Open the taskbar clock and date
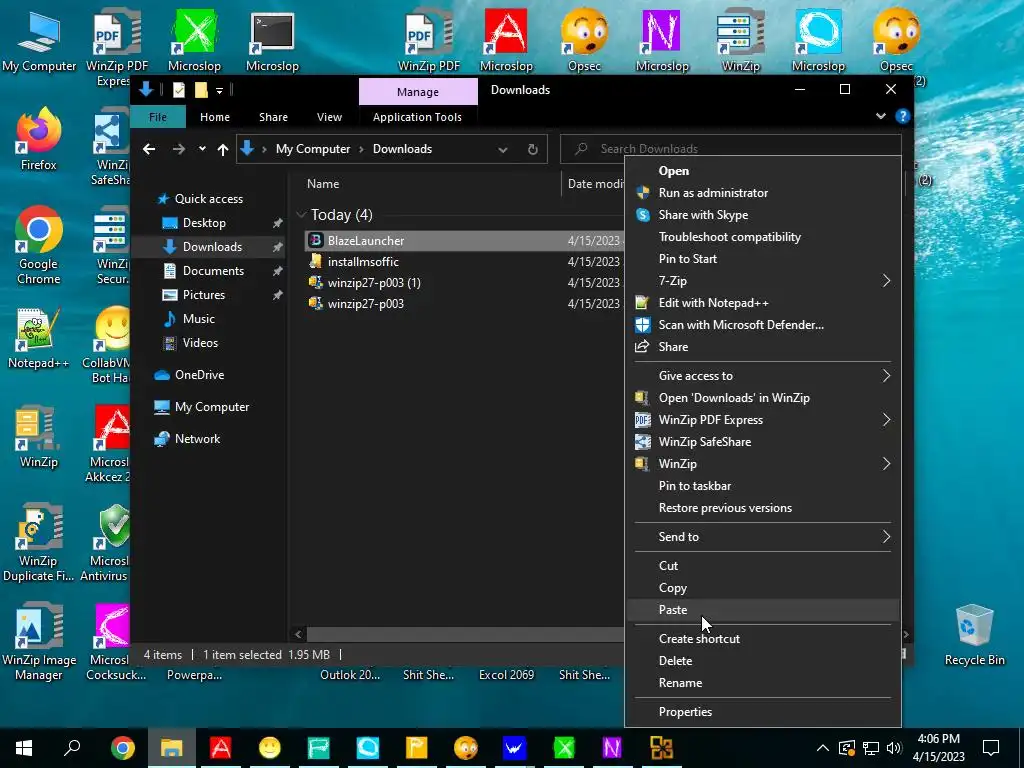The image size is (1024, 768). tap(938, 748)
